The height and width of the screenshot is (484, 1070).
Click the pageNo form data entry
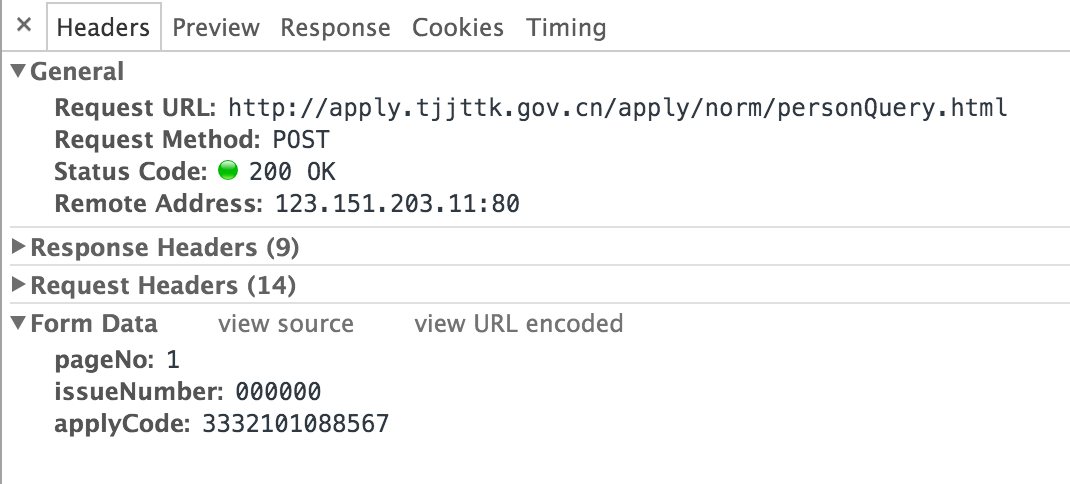click(117, 360)
